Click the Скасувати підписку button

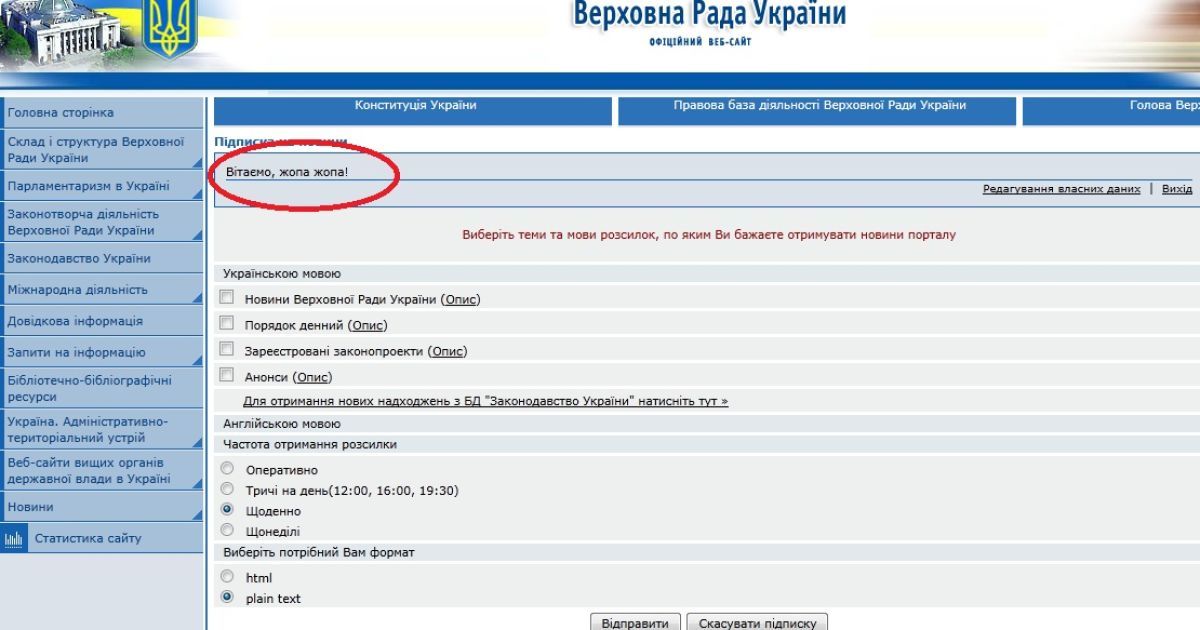pos(757,623)
